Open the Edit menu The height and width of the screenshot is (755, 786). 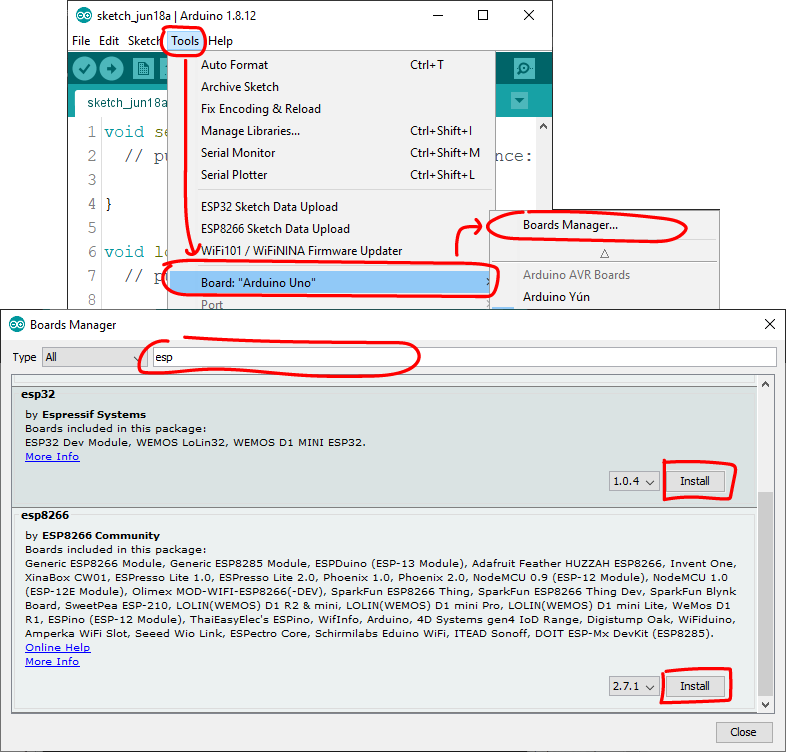pos(109,41)
